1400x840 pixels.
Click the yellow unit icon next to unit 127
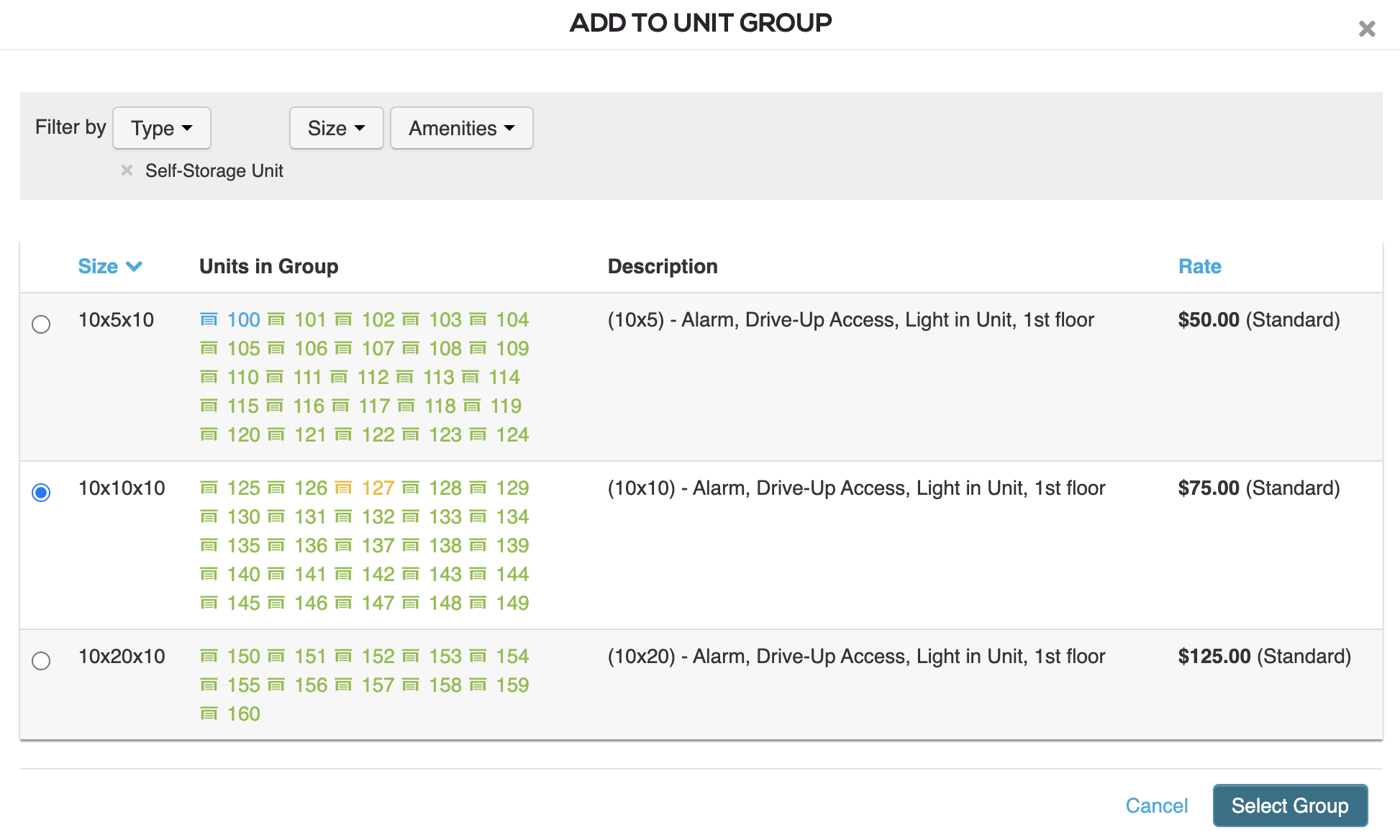[x=345, y=488]
